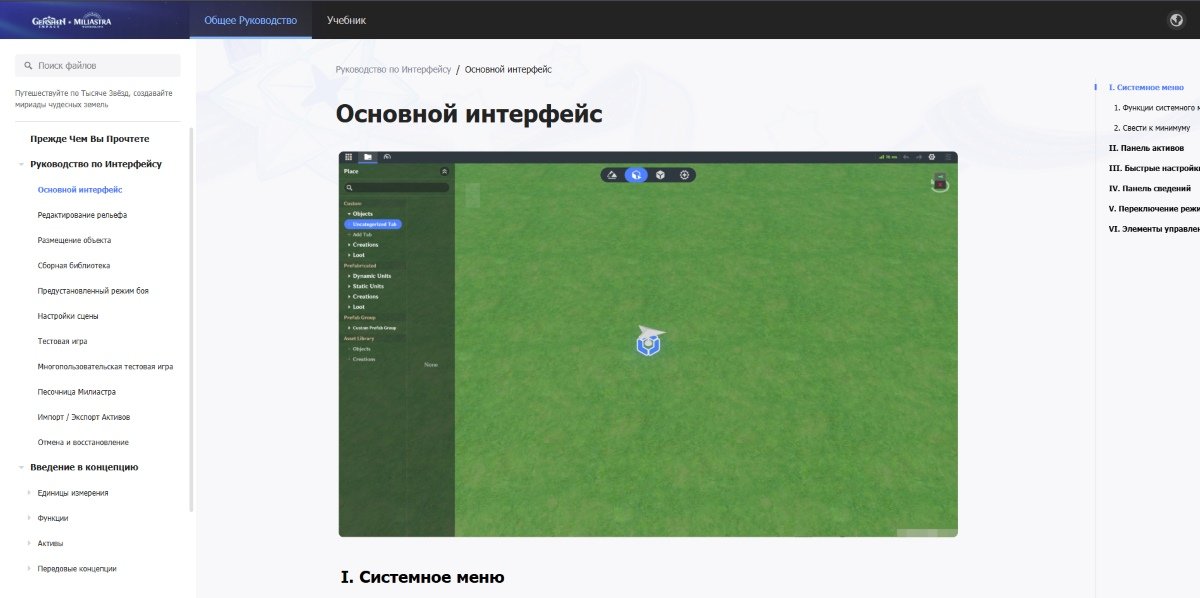Click the globe language icon in header
The width and height of the screenshot is (1200, 598).
(1176, 20)
